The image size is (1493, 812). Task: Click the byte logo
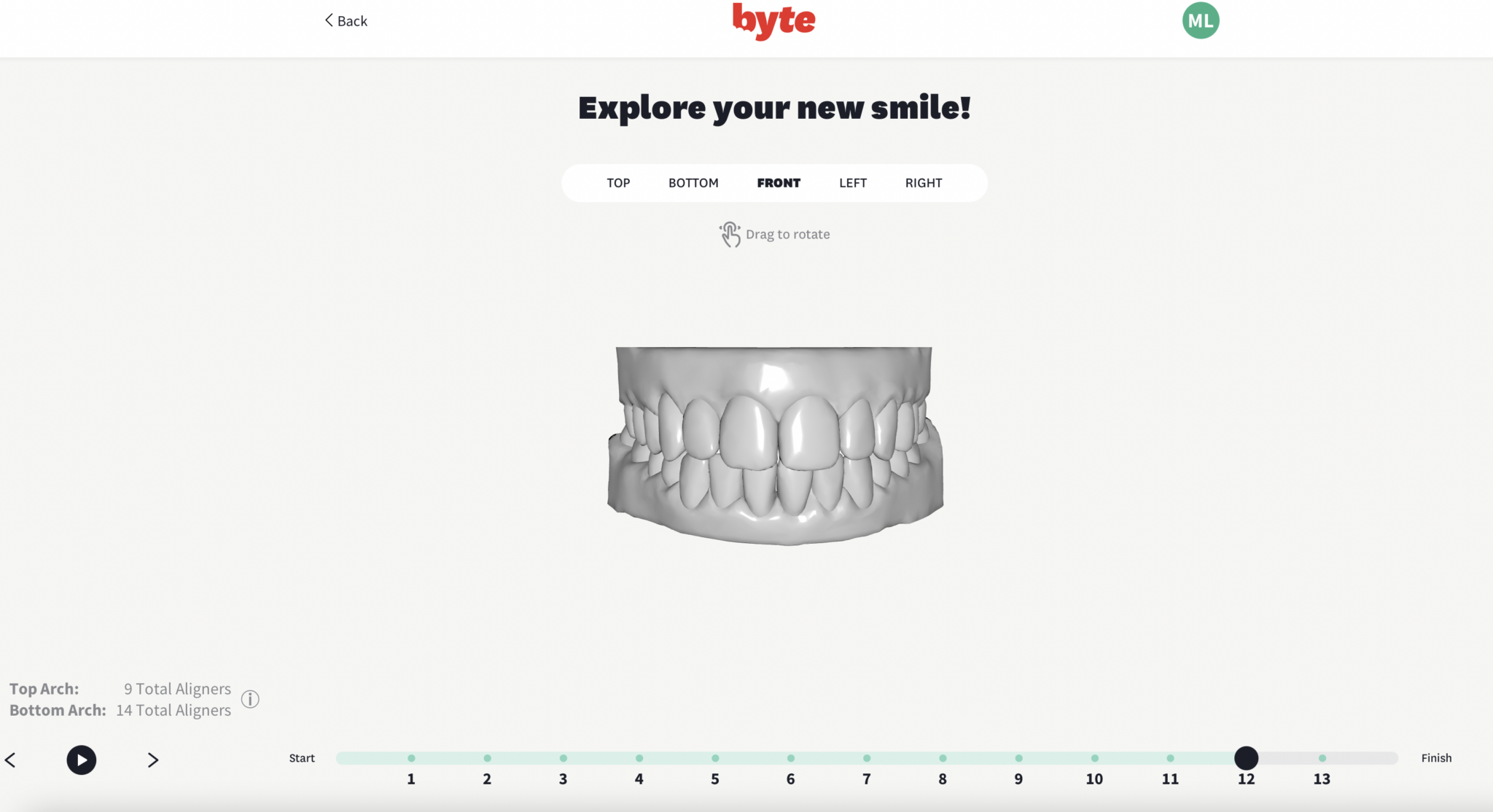pos(774,21)
